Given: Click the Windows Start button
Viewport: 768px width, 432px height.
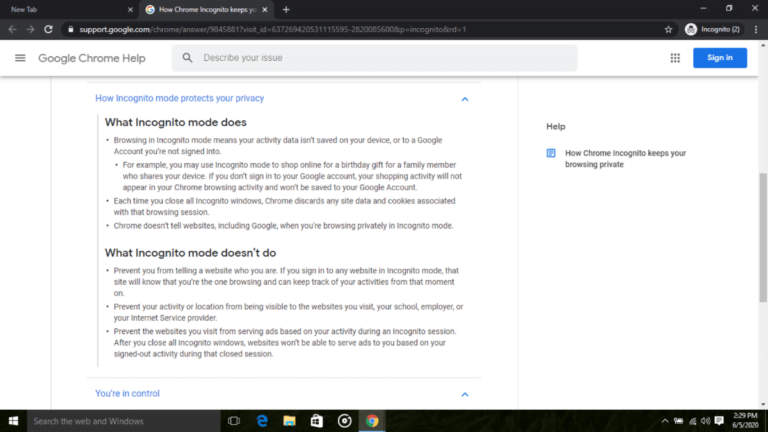Looking at the screenshot, I should 13,421.
